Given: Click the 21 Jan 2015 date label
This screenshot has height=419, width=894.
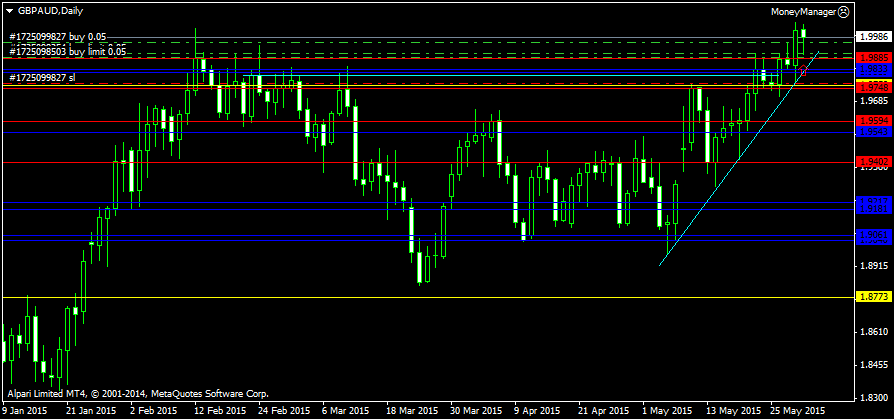Looking at the screenshot, I should (91, 410).
